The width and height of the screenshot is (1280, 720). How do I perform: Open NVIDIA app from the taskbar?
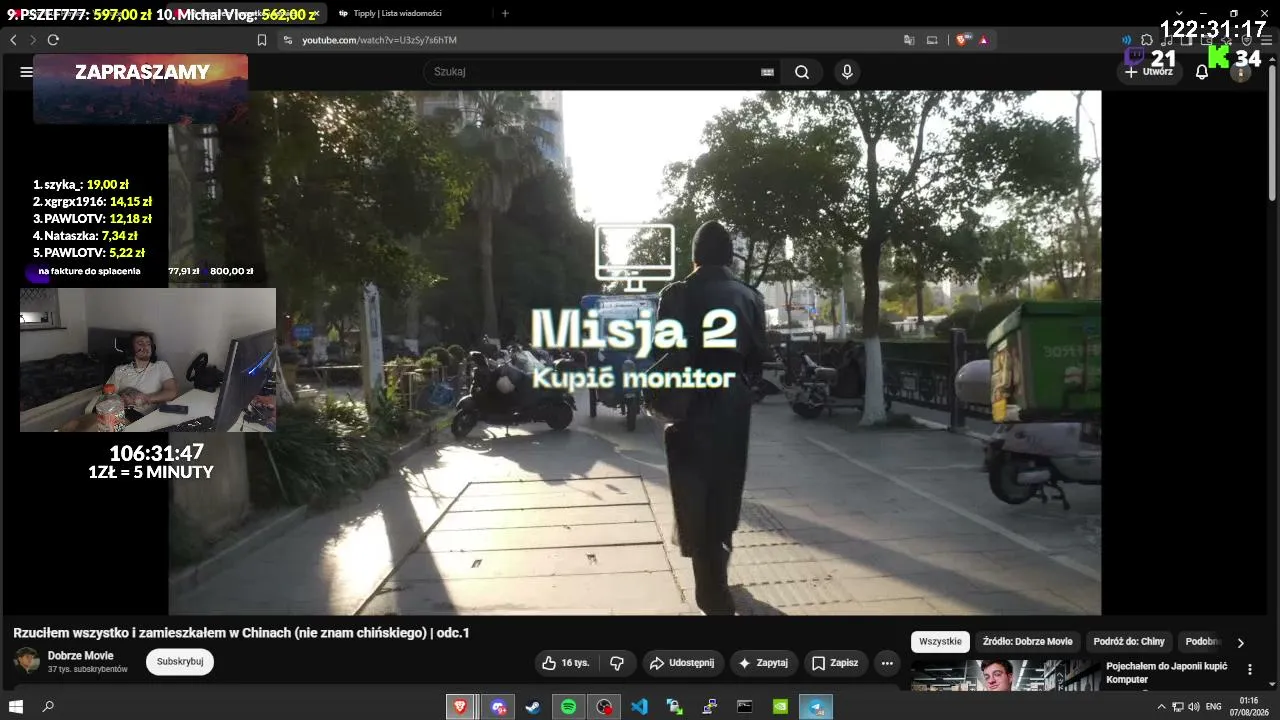point(781,707)
